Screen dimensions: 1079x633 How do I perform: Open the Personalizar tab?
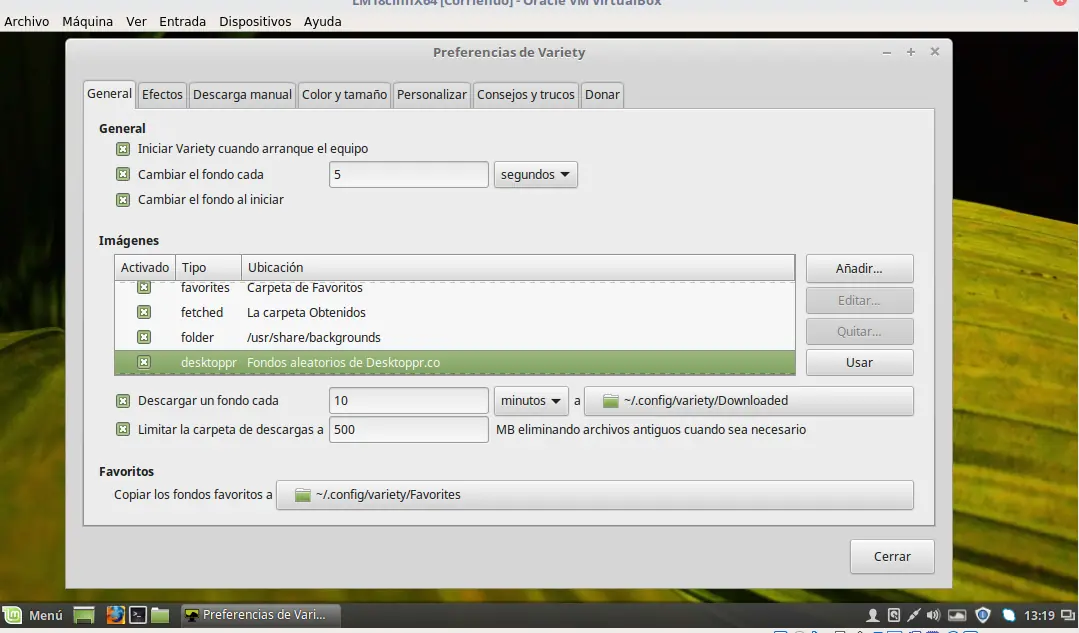pos(431,95)
